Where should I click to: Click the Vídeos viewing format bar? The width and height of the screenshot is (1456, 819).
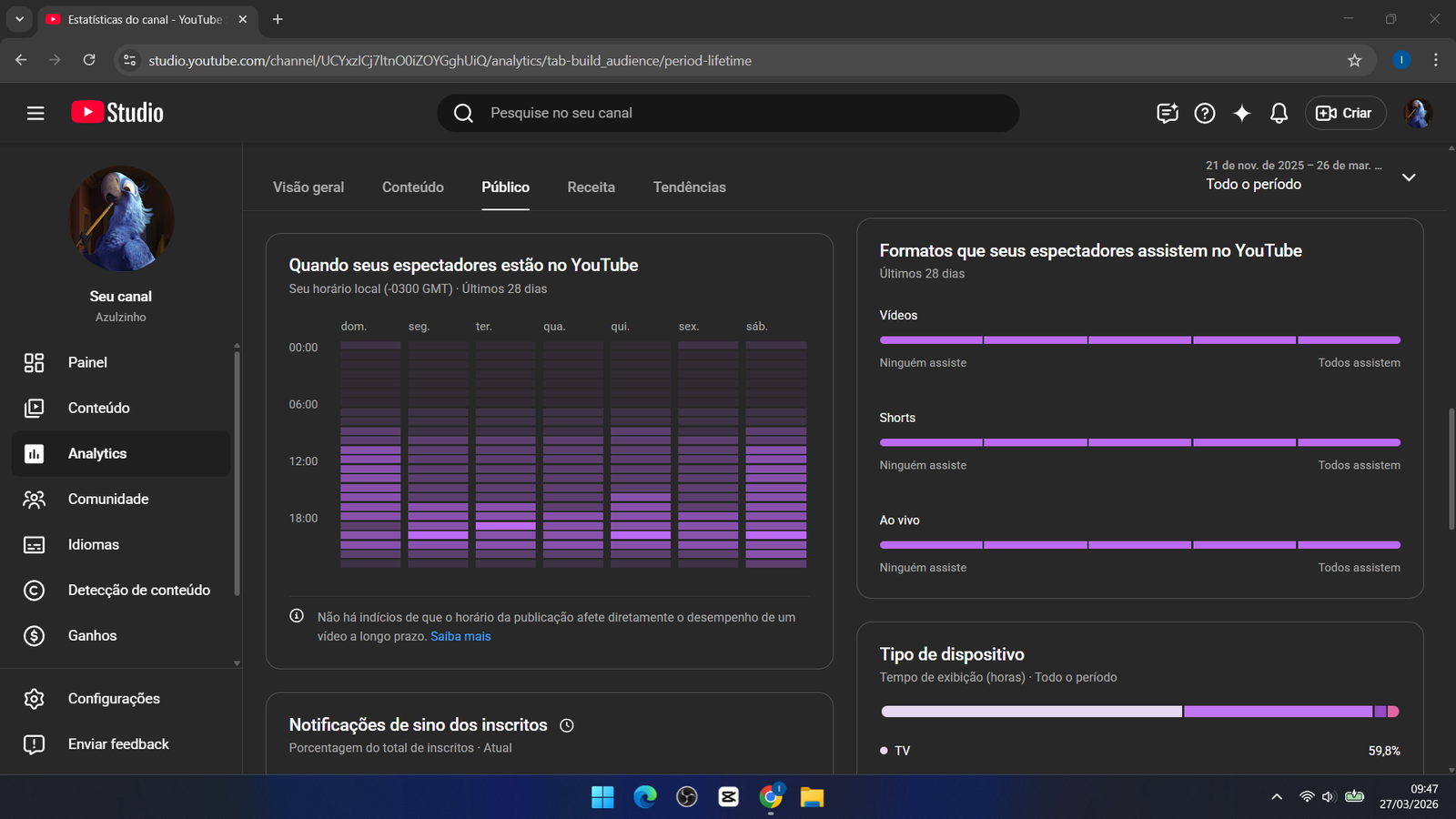click(1139, 339)
